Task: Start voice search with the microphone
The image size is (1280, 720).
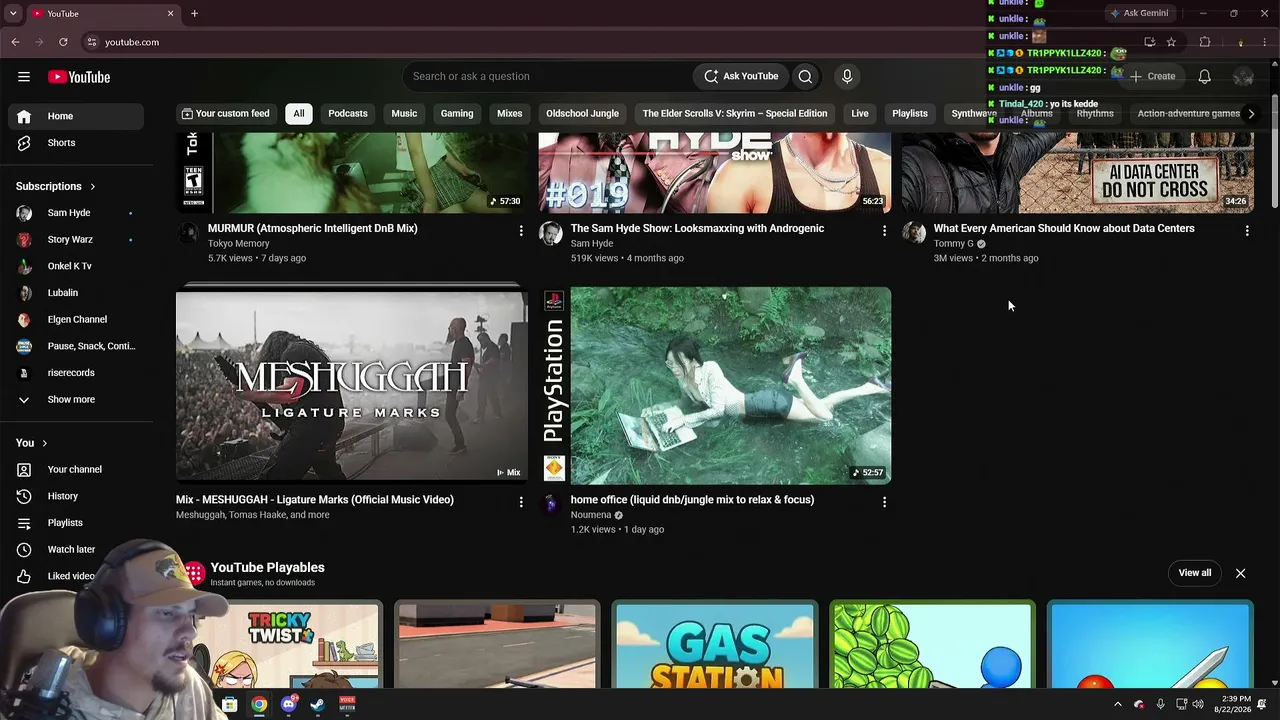Action: [x=847, y=77]
